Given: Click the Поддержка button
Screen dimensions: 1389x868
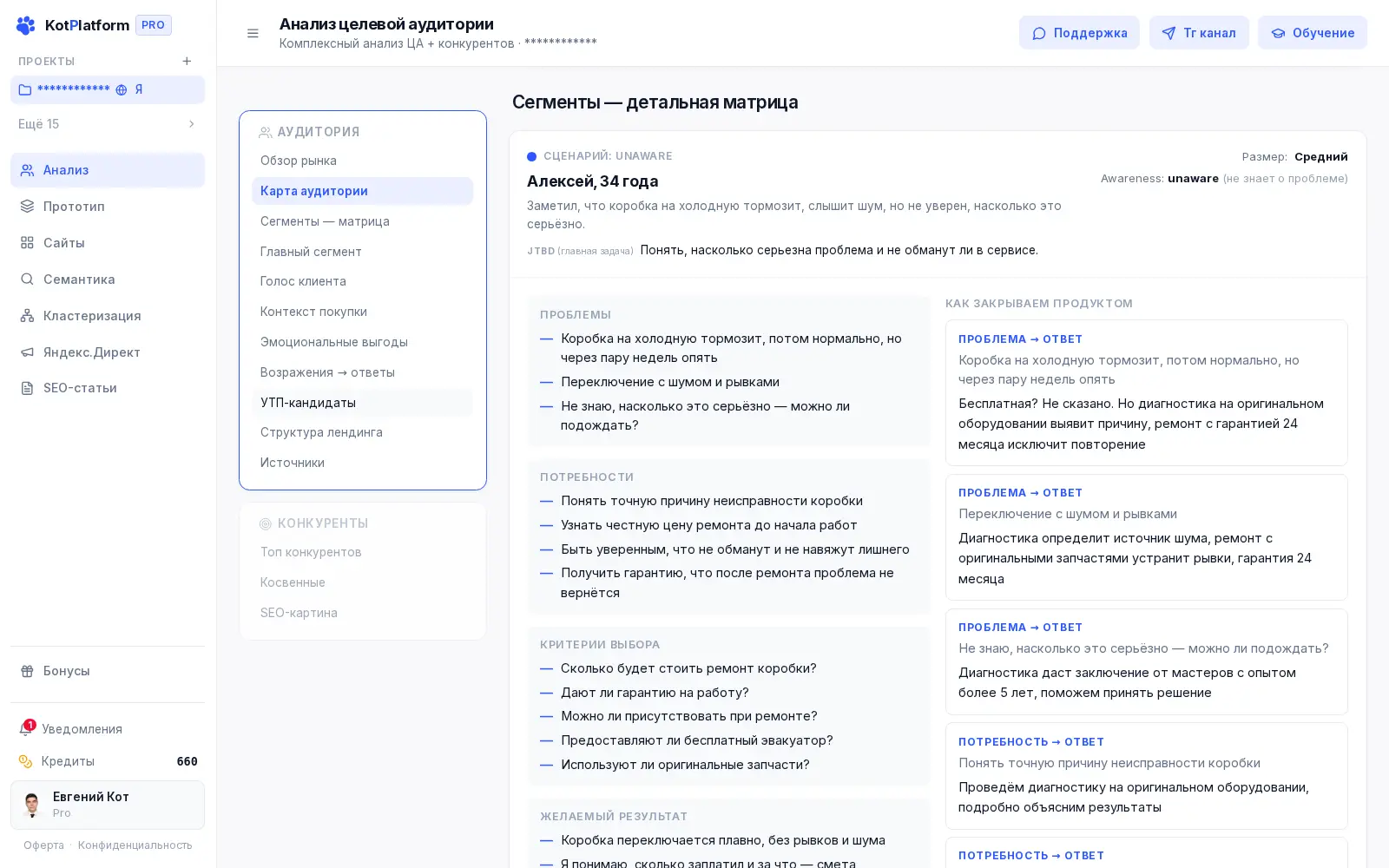Looking at the screenshot, I should [1079, 33].
